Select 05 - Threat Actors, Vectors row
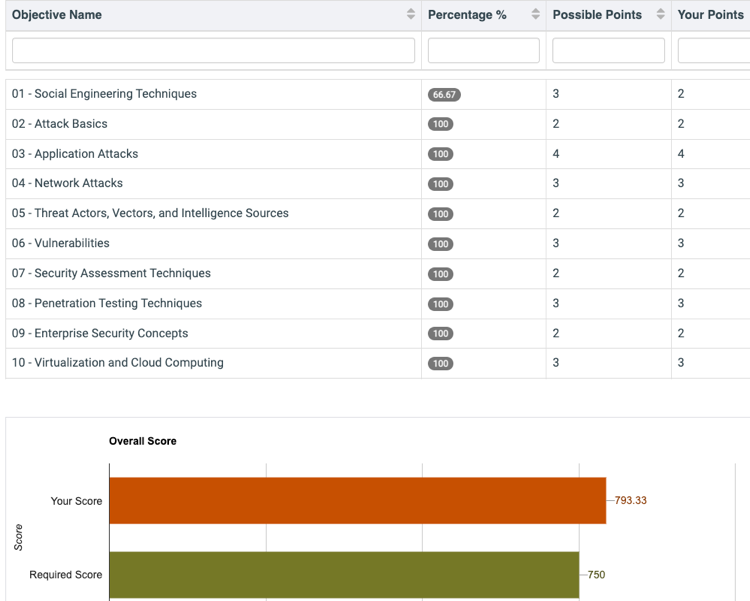This screenshot has height=601, width=750. click(150, 213)
